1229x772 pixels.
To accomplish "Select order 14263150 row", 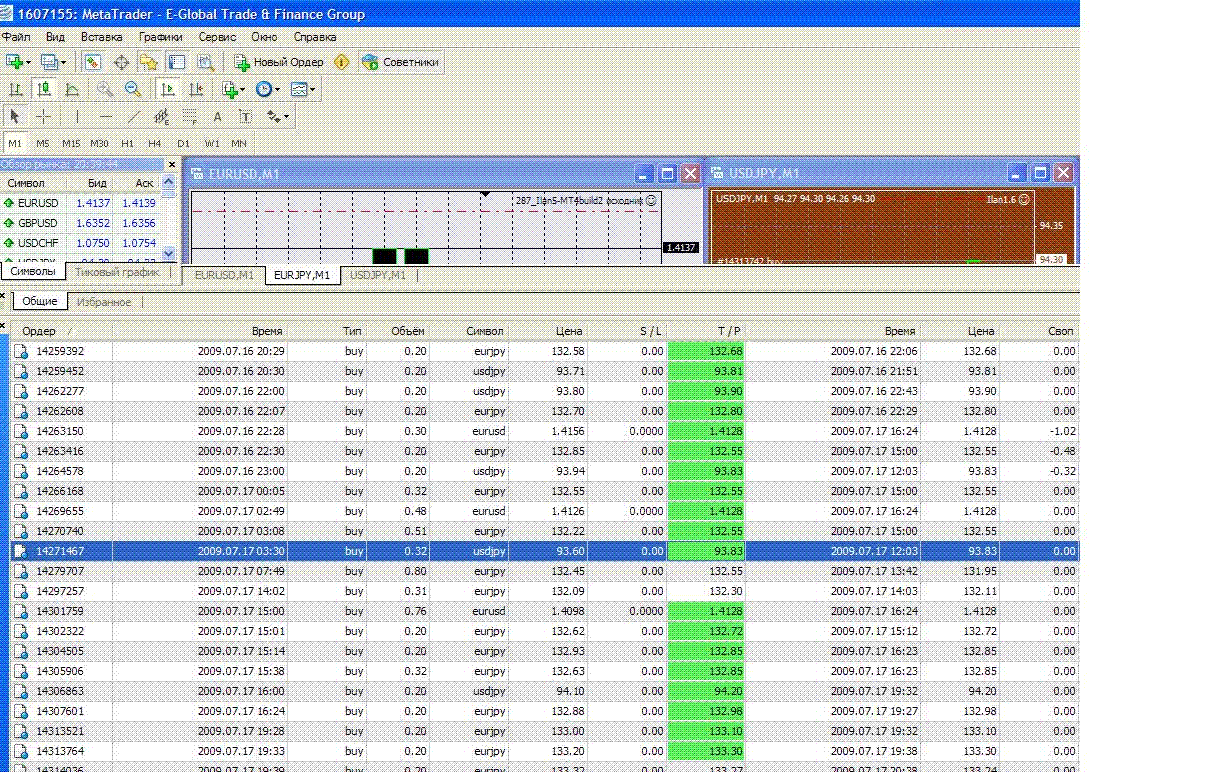I will tap(545, 431).
